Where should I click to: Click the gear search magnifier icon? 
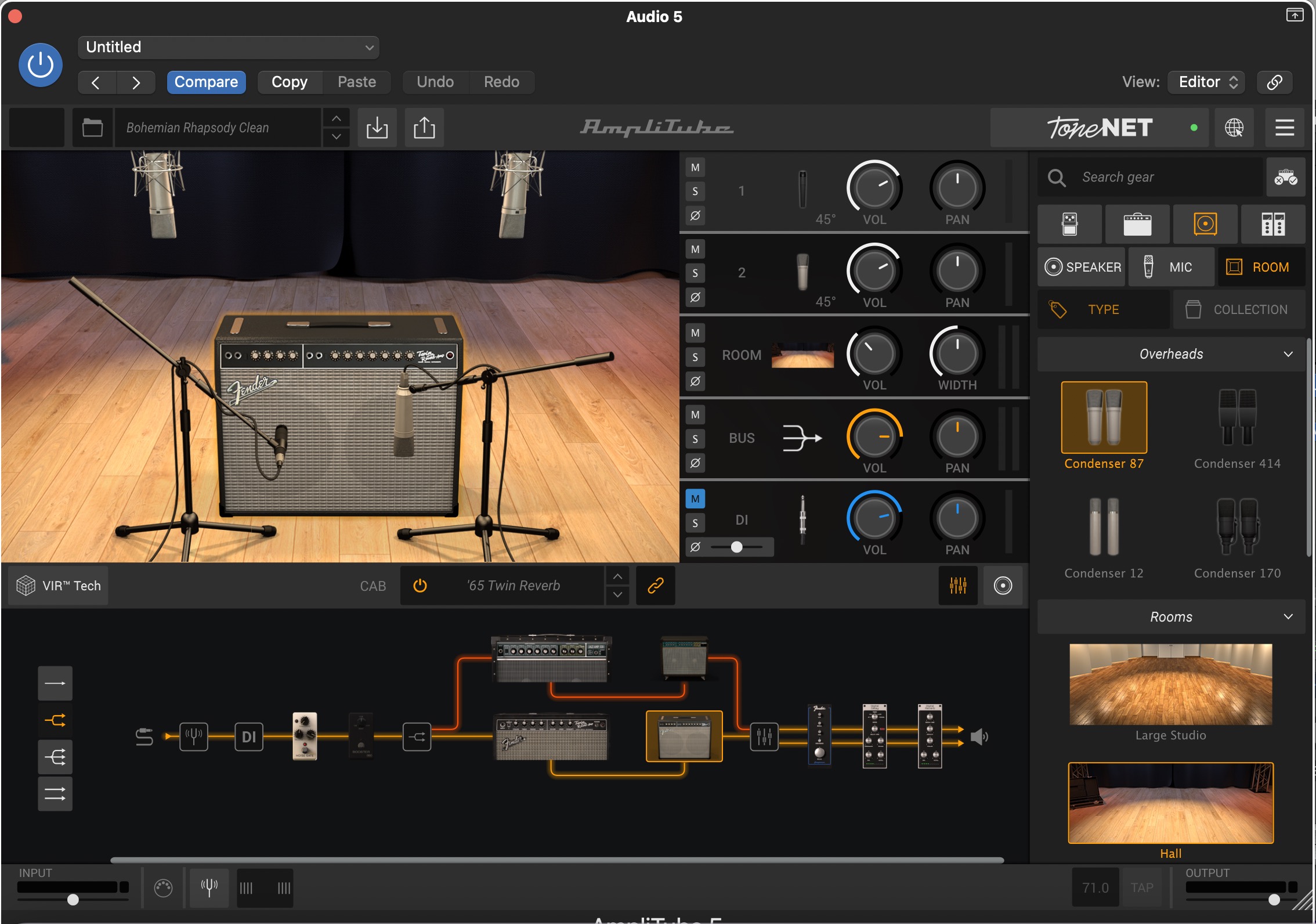pyautogui.click(x=1057, y=178)
